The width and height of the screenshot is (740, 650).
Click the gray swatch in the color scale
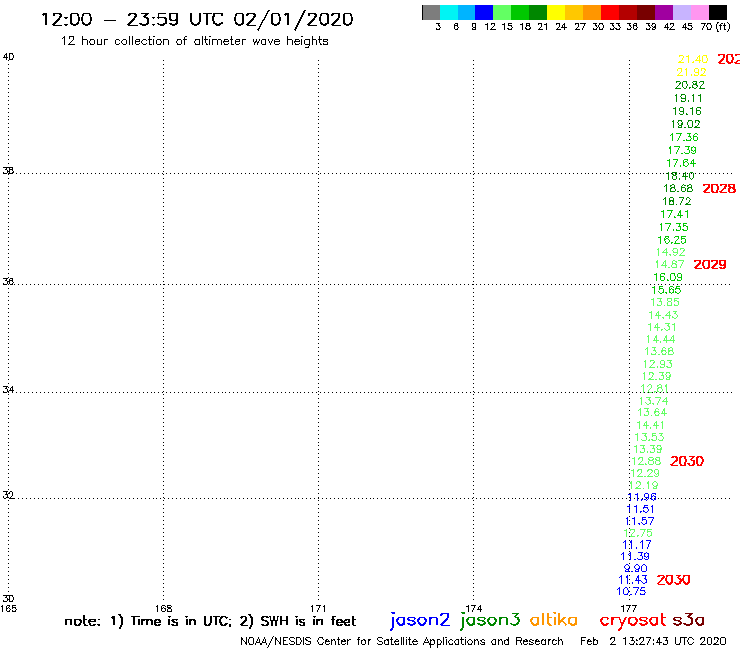pos(431,12)
